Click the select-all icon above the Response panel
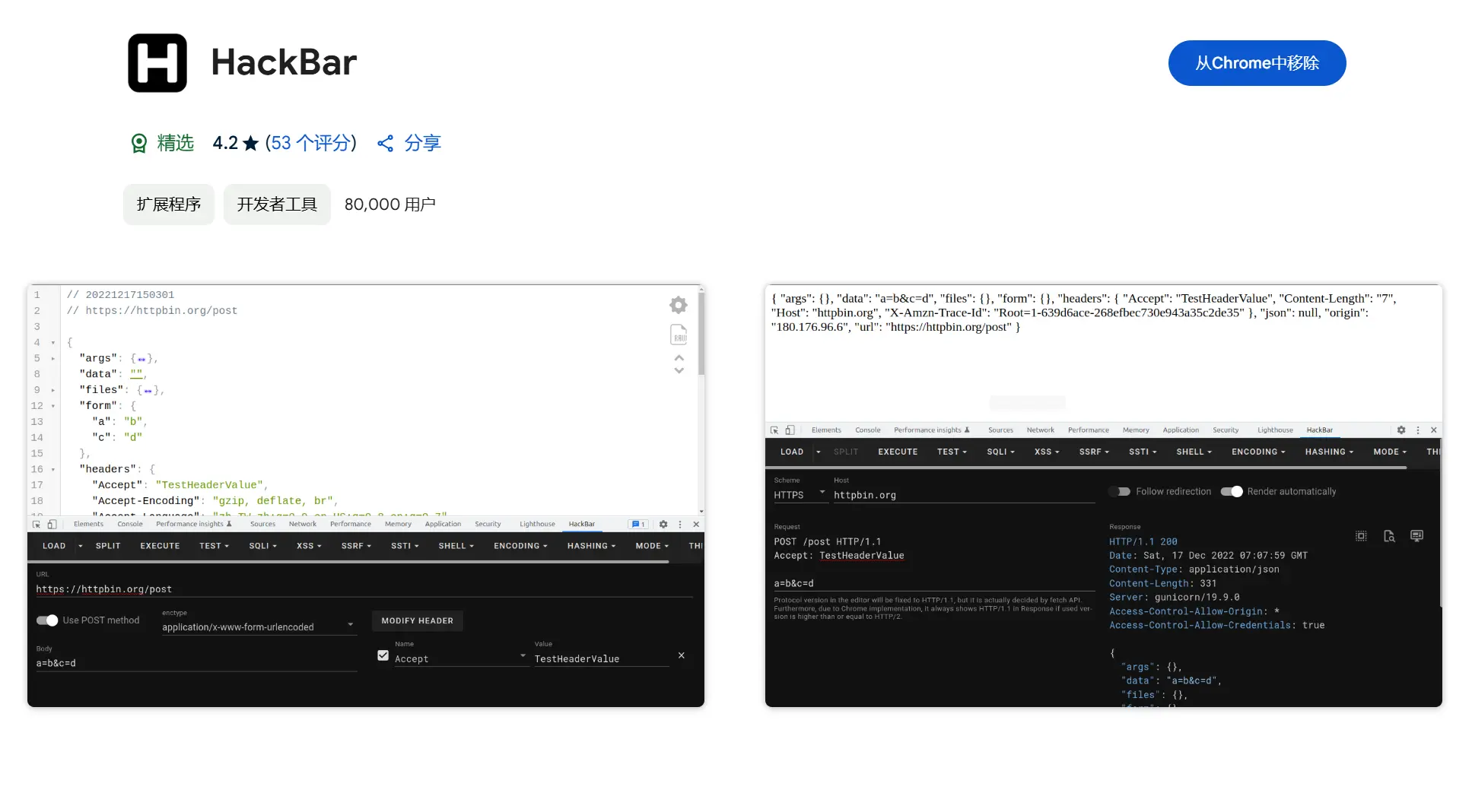 [1361, 536]
